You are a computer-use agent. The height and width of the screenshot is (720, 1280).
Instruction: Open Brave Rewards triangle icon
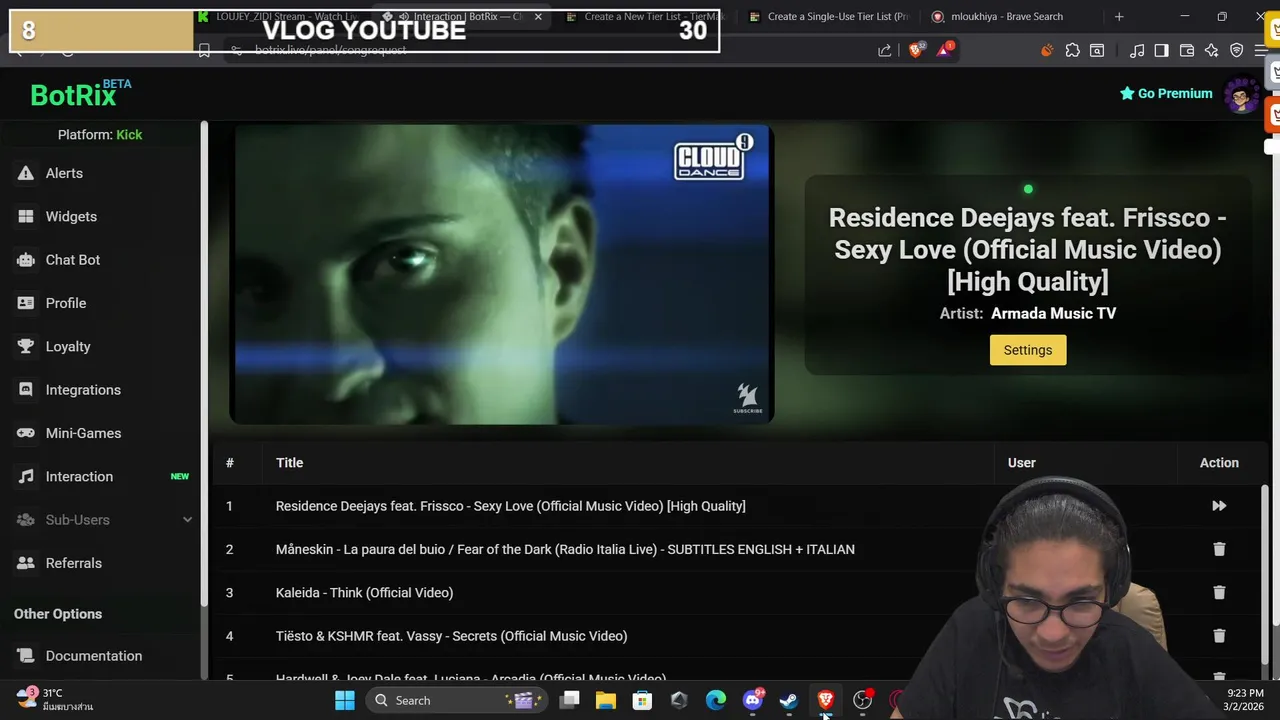(944, 50)
